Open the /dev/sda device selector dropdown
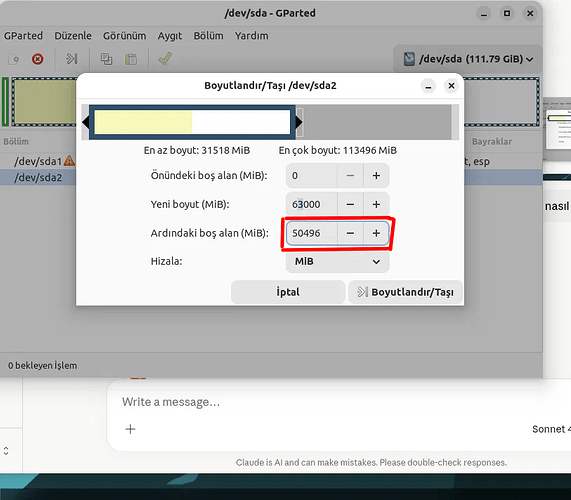Viewport: 571px width, 500px height. pos(468,59)
